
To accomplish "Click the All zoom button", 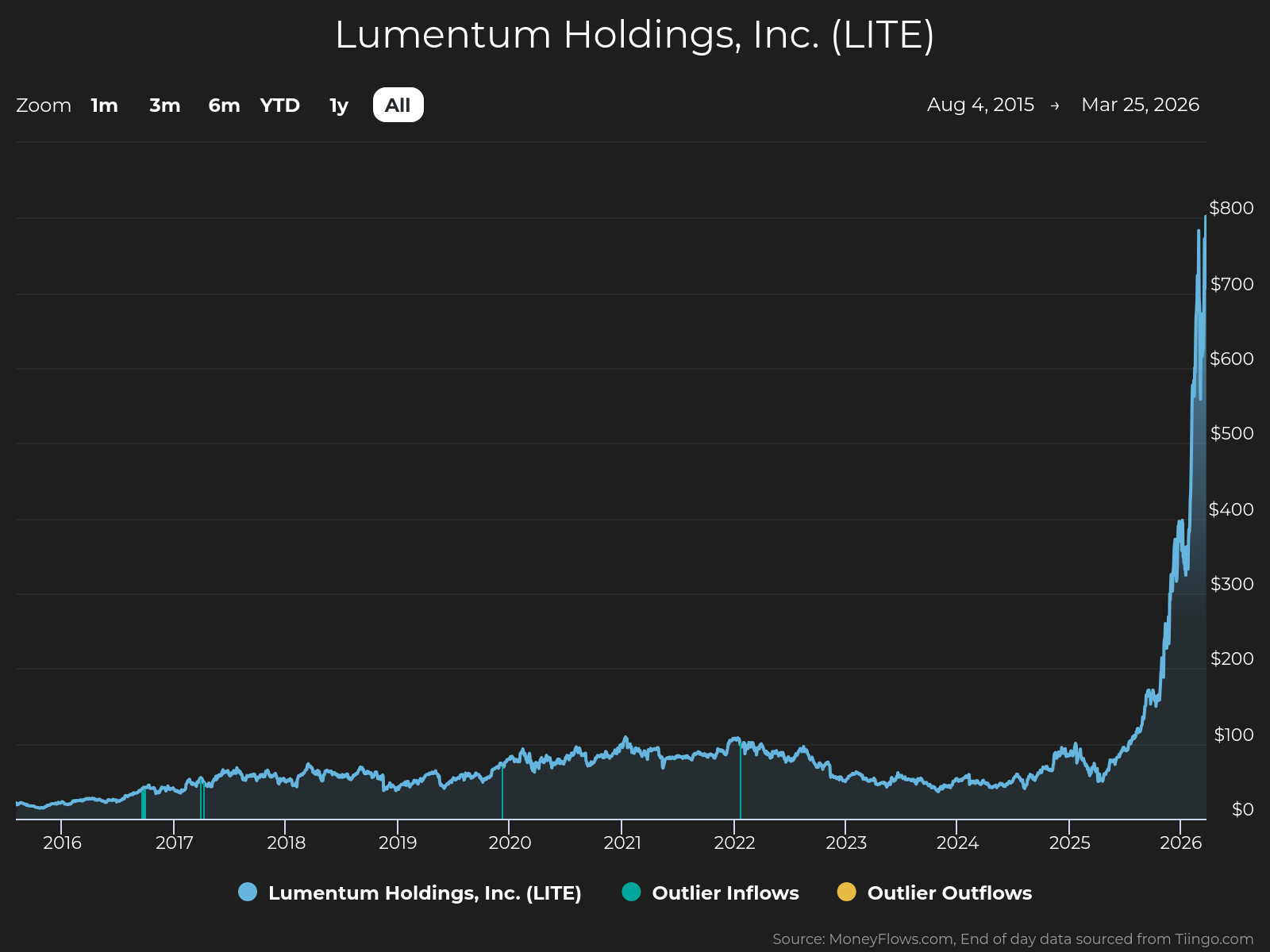I will 398,105.
